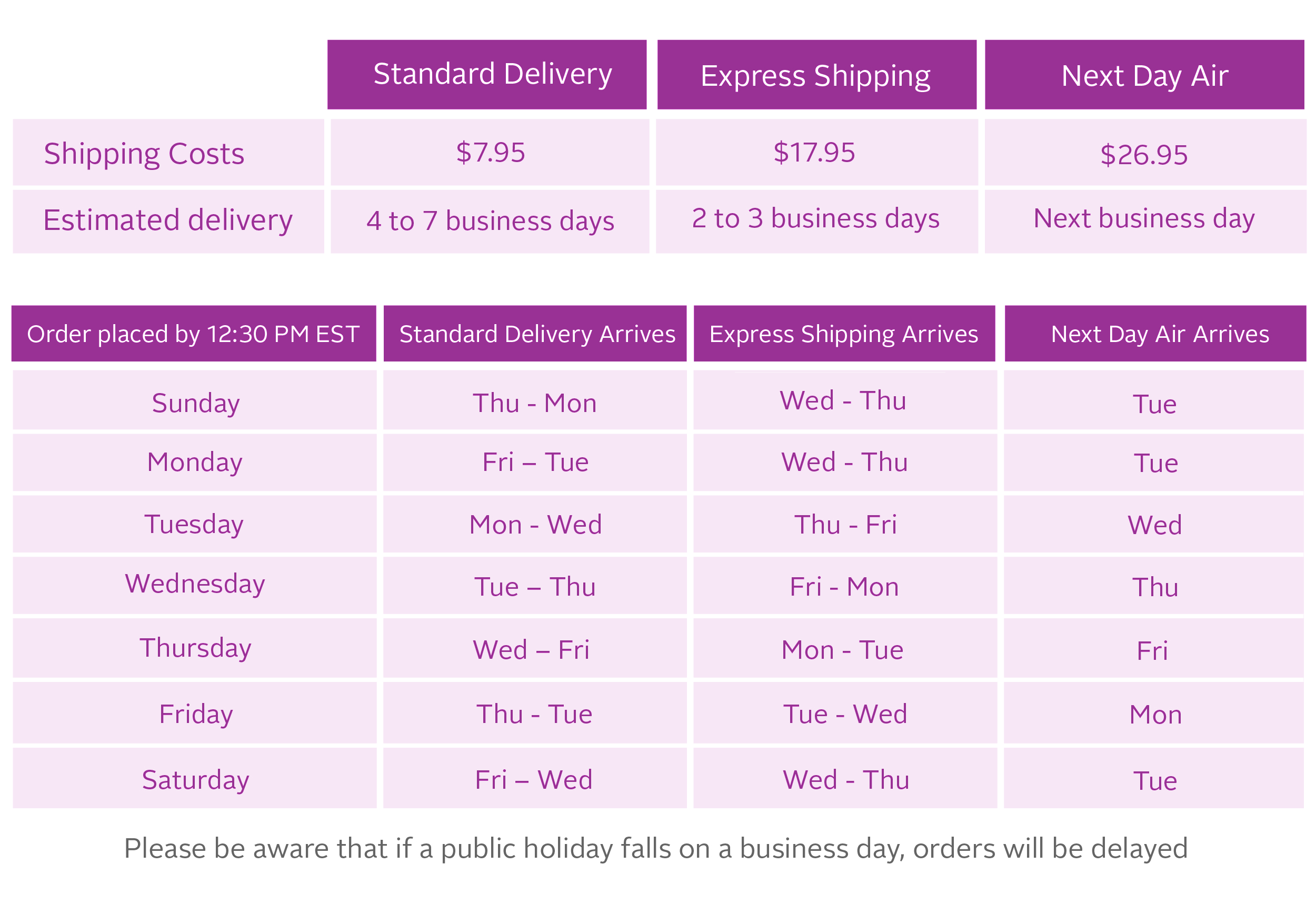Select the 2 to 3 business days cell
1316x904 pixels.
(x=815, y=219)
